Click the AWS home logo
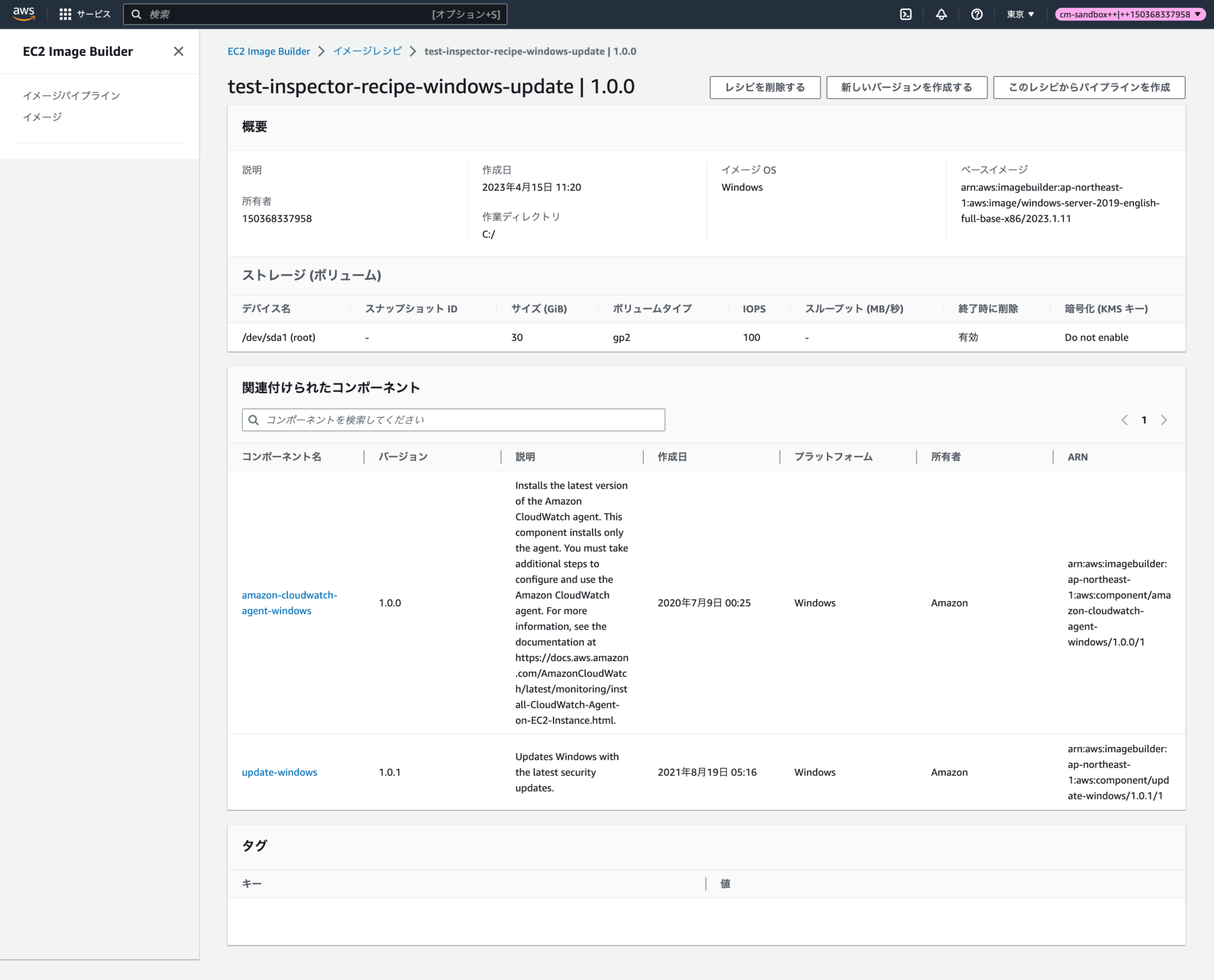This screenshot has width=1214, height=980. tap(23, 14)
